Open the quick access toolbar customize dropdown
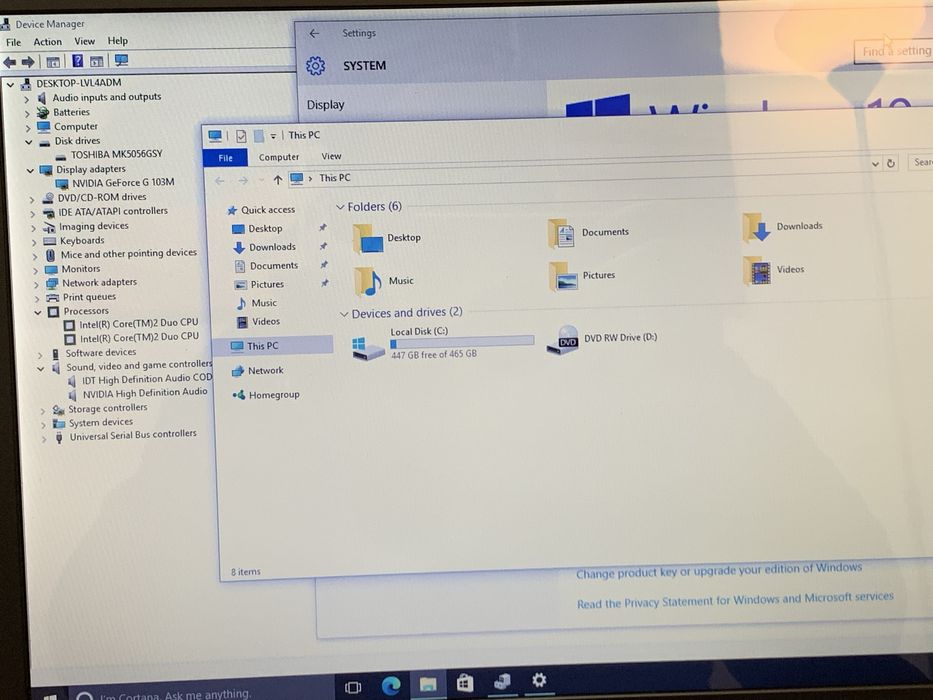The height and width of the screenshot is (700, 933). [273, 136]
